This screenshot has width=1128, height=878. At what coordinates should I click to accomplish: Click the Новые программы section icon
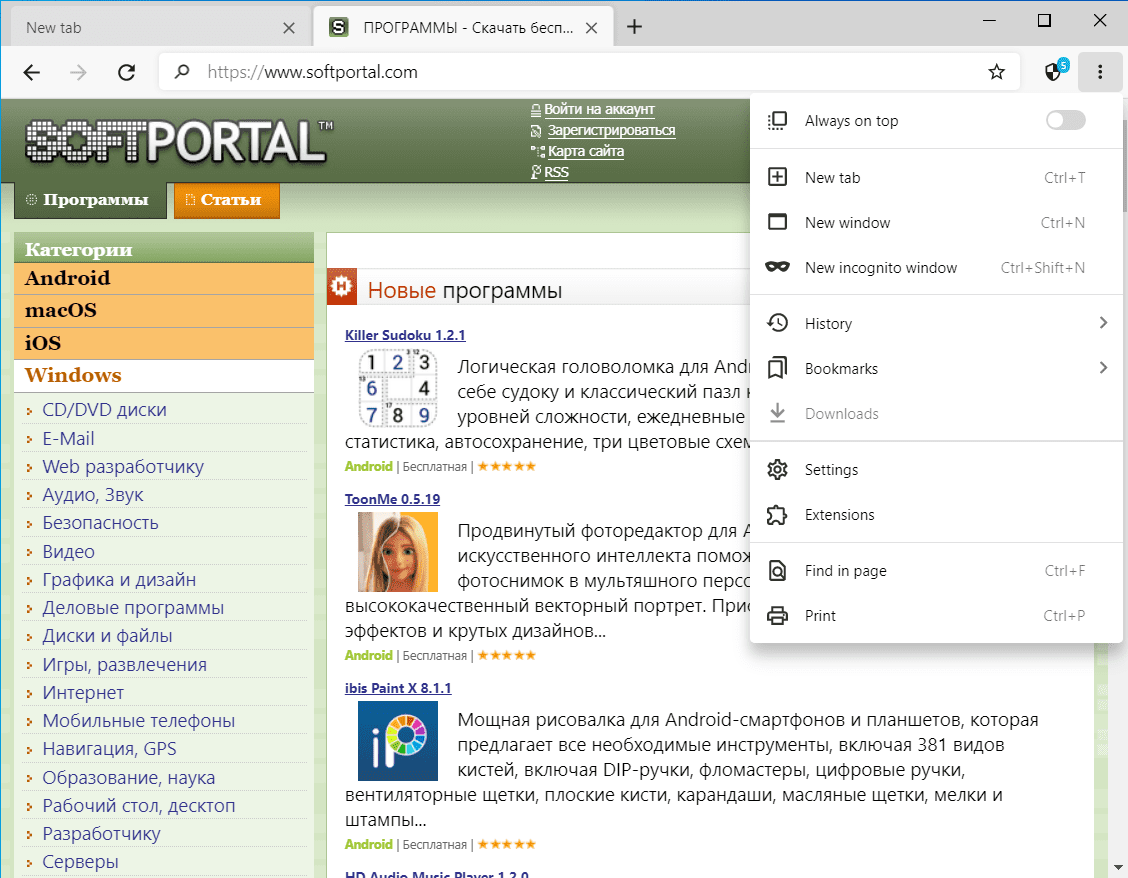pyautogui.click(x=342, y=287)
